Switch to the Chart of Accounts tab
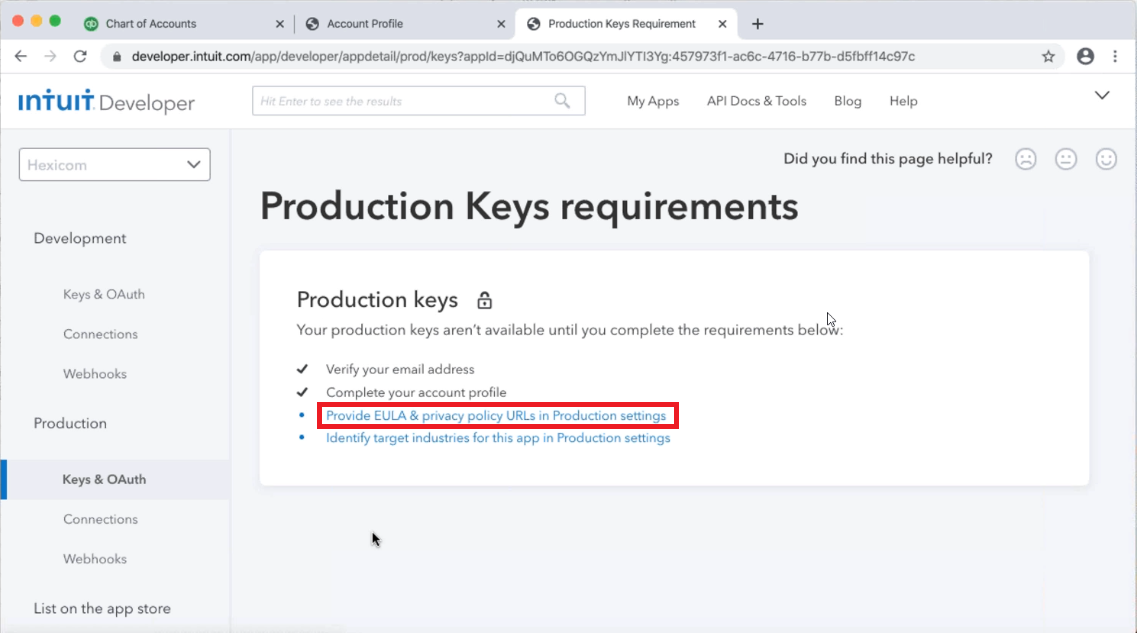The width and height of the screenshot is (1137, 633). 151,24
